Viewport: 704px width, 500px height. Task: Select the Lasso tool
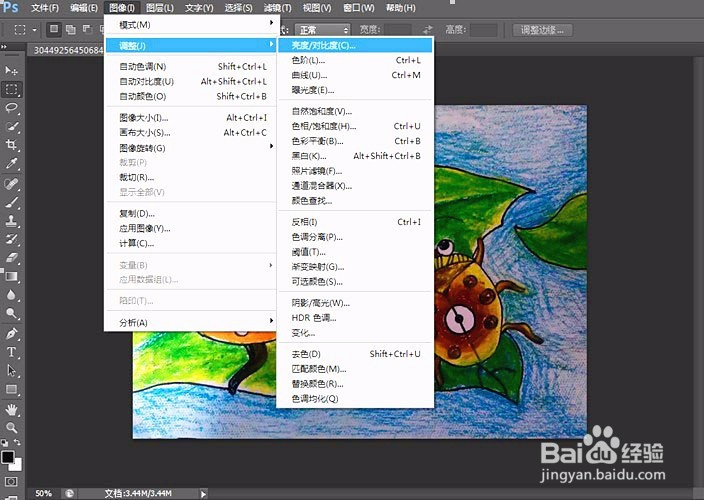[11, 108]
